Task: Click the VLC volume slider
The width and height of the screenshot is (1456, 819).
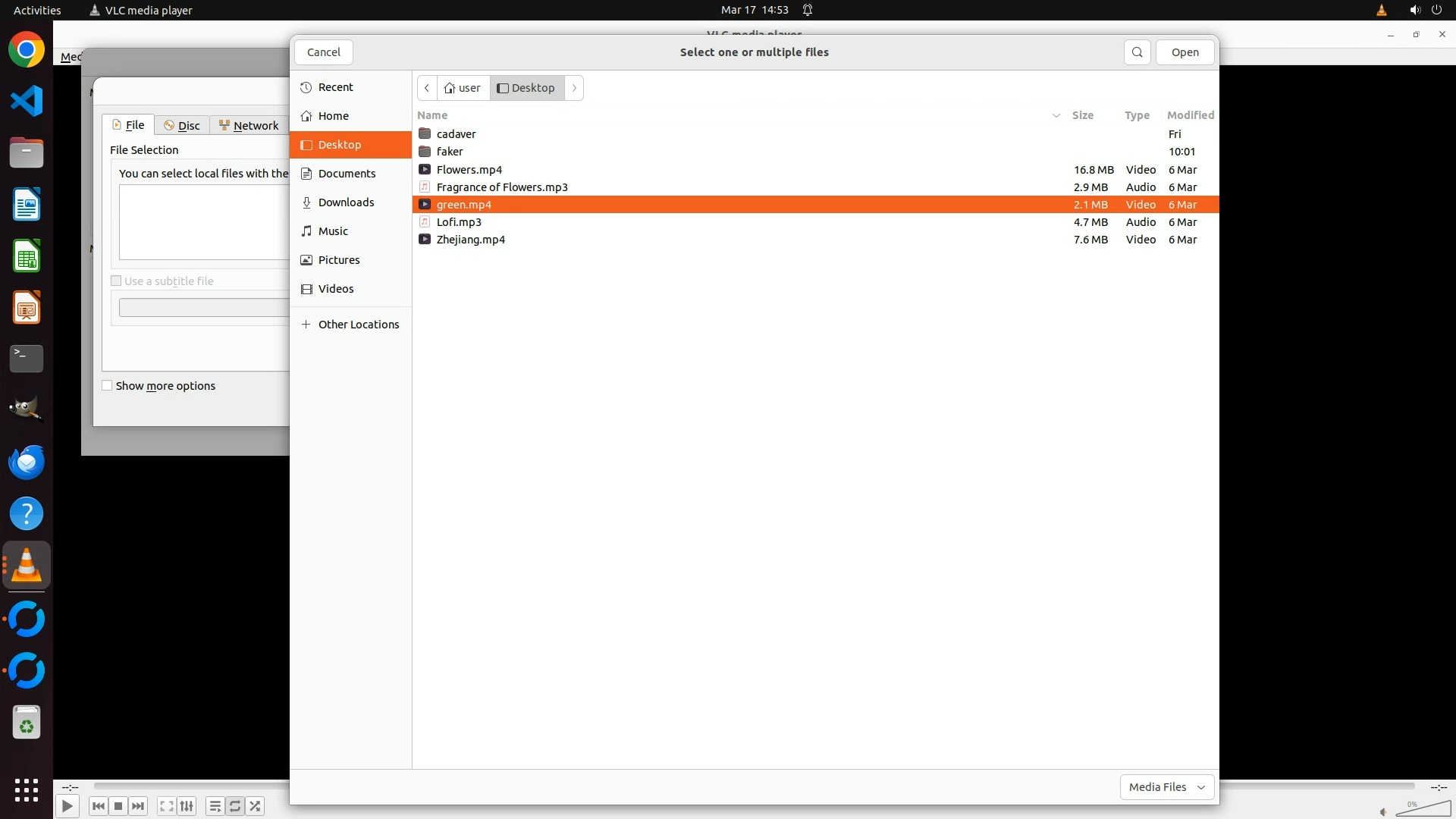Action: (x=1423, y=810)
